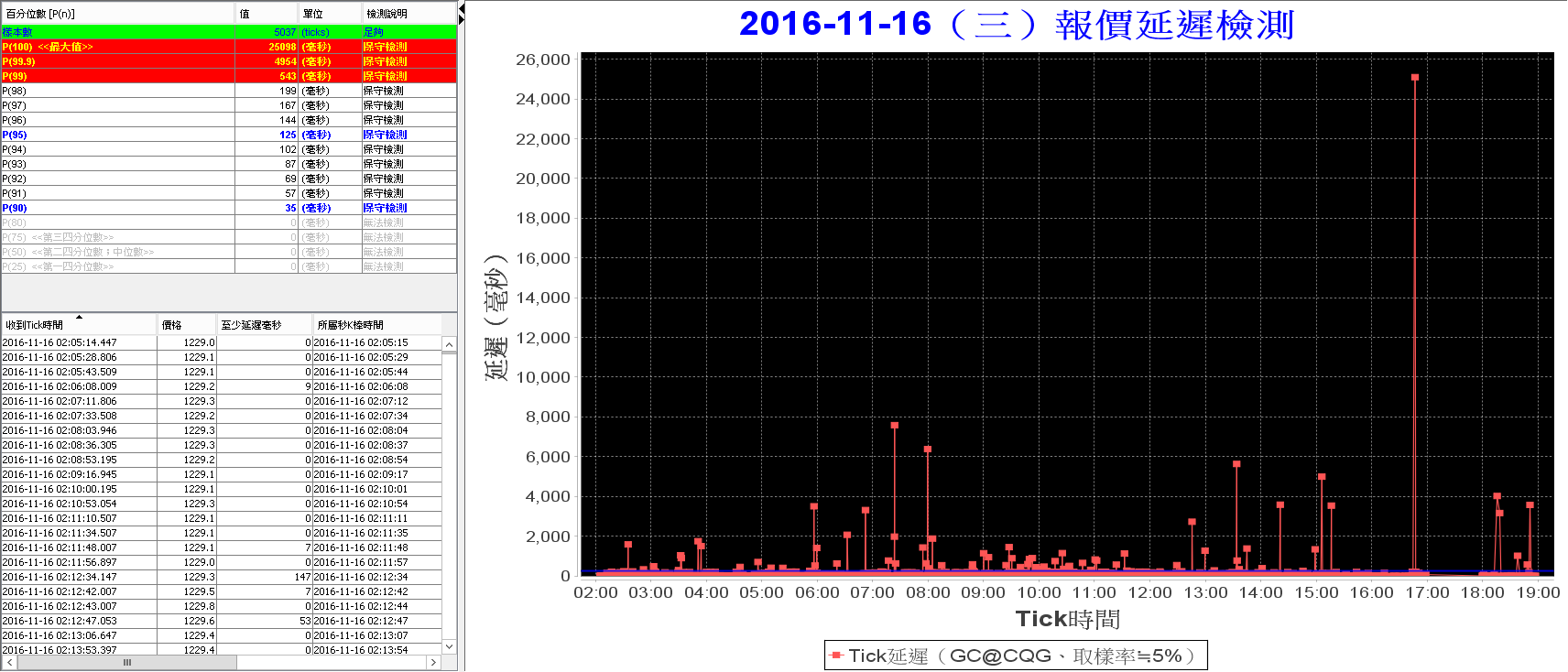Screen dimensions: 1568x672
Task: Select the P(100) <<最大值>> row
Action: [229, 47]
